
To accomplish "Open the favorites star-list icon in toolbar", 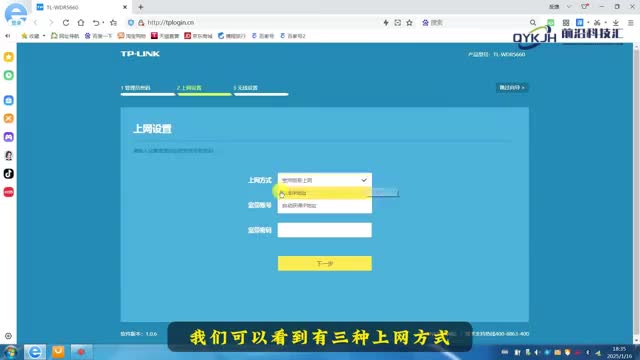I will [113, 23].
